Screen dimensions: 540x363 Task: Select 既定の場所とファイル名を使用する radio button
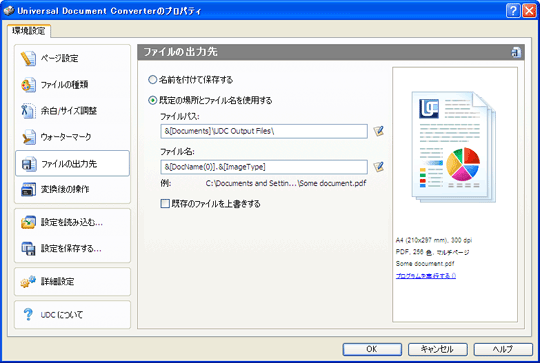[153, 101]
